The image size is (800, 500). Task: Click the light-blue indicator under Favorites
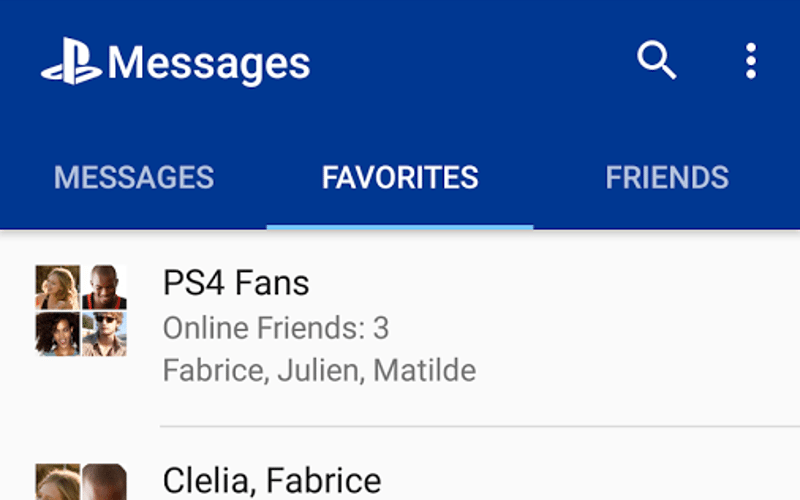pyautogui.click(x=400, y=226)
